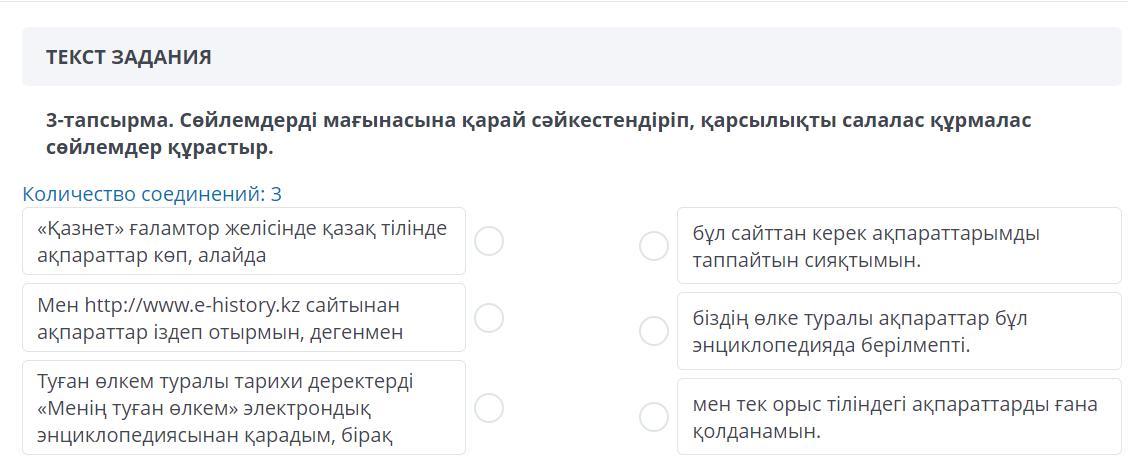
Task: Select connector circle beside e-history.kz sentence
Action: 489,318
